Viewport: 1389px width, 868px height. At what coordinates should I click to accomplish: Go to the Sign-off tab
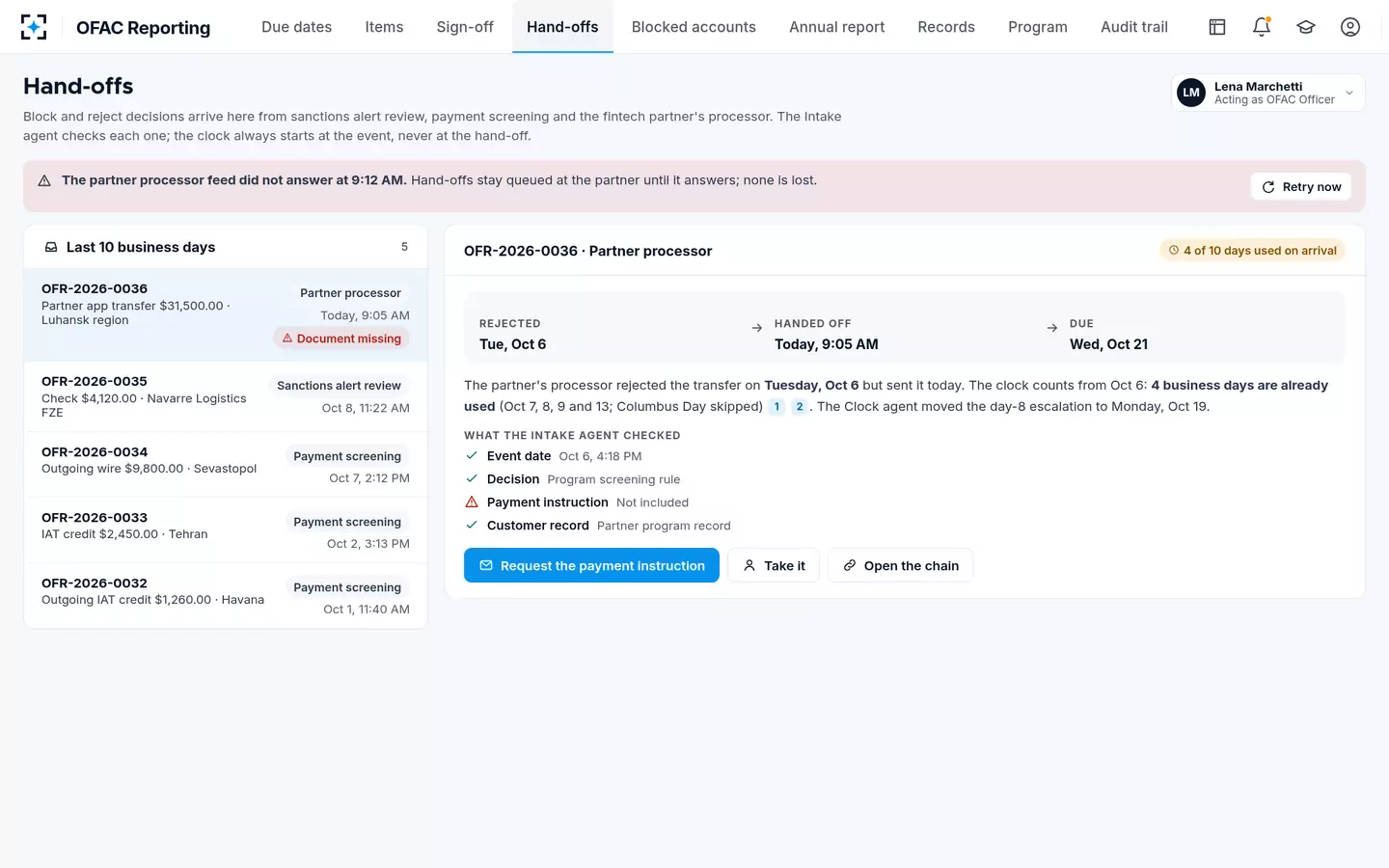[465, 27]
